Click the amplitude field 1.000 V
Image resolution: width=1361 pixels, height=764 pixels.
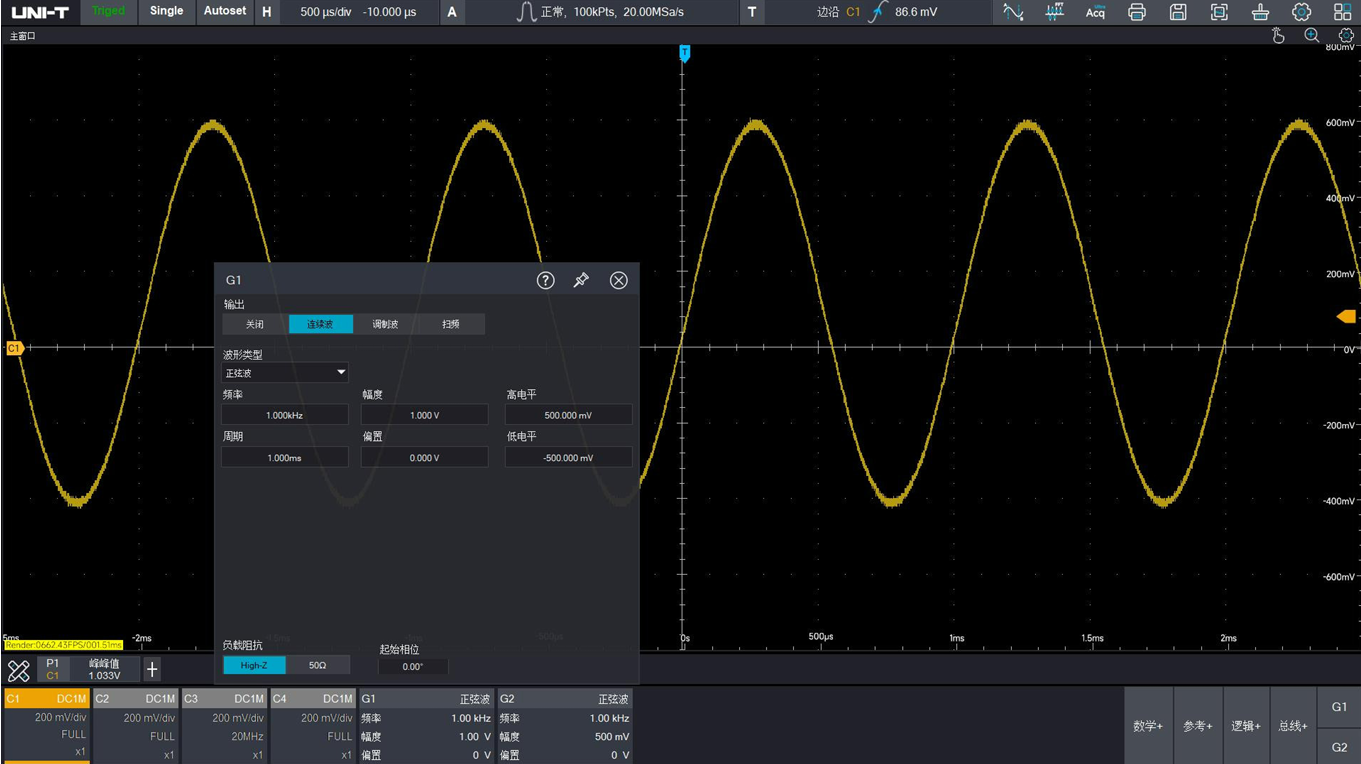tap(425, 415)
